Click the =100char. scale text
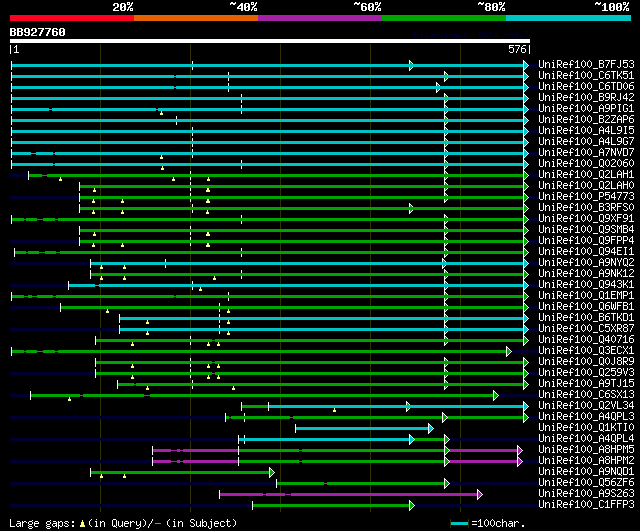This screenshot has width=640, height=531. (498, 523)
